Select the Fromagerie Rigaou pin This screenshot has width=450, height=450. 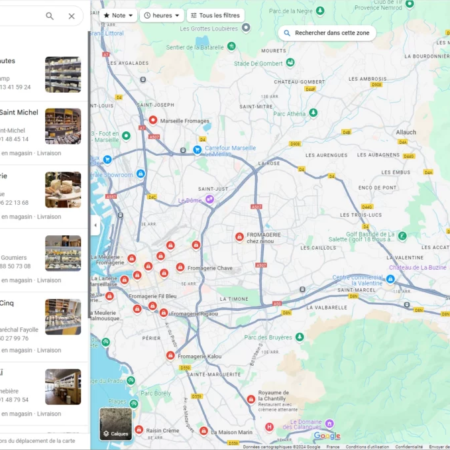coord(163,312)
